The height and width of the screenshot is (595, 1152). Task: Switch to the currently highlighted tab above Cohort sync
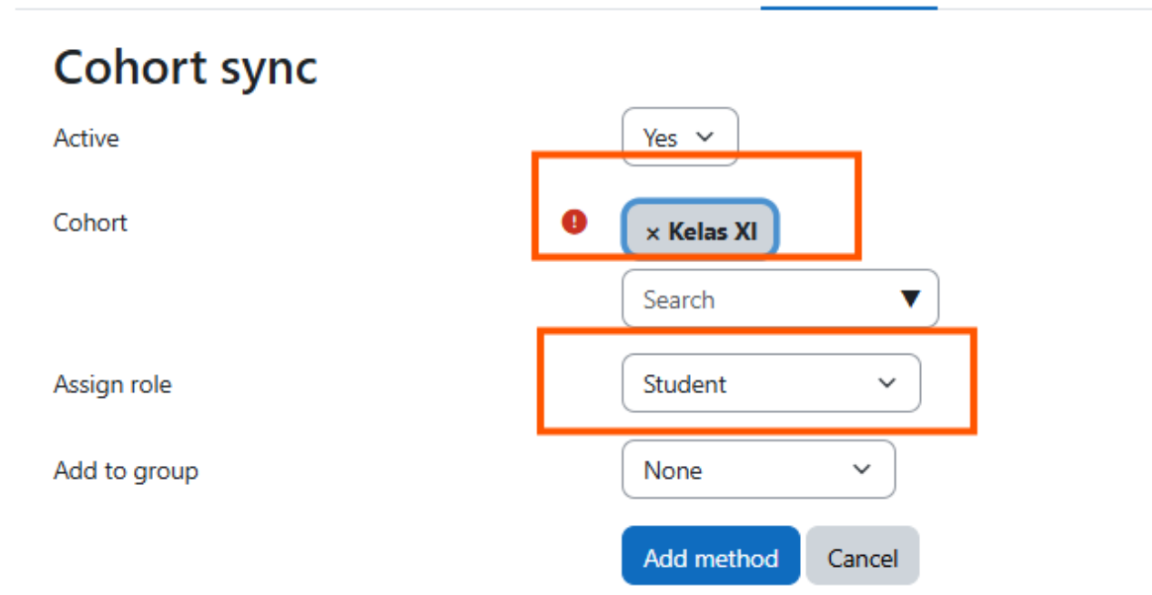point(850,7)
